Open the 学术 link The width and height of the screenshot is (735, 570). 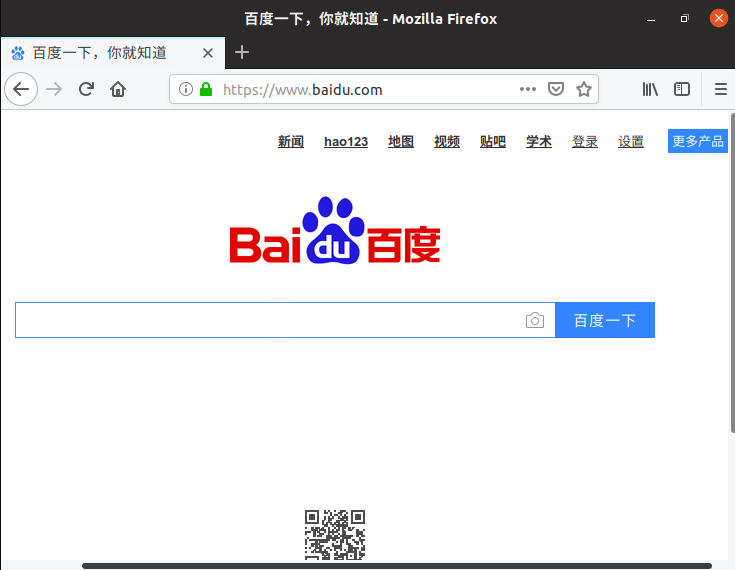pos(539,142)
